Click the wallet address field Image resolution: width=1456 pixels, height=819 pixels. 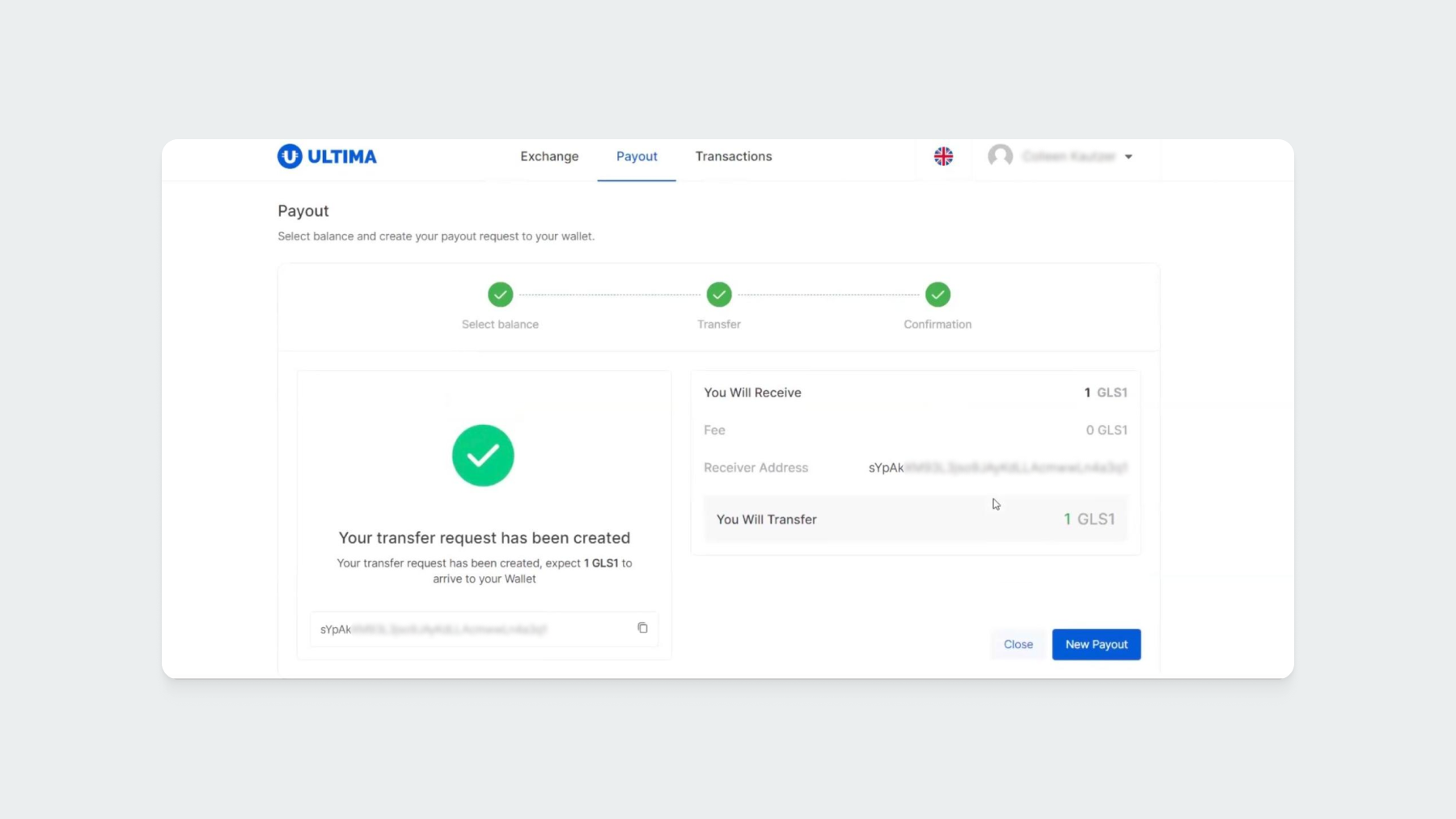point(469,629)
